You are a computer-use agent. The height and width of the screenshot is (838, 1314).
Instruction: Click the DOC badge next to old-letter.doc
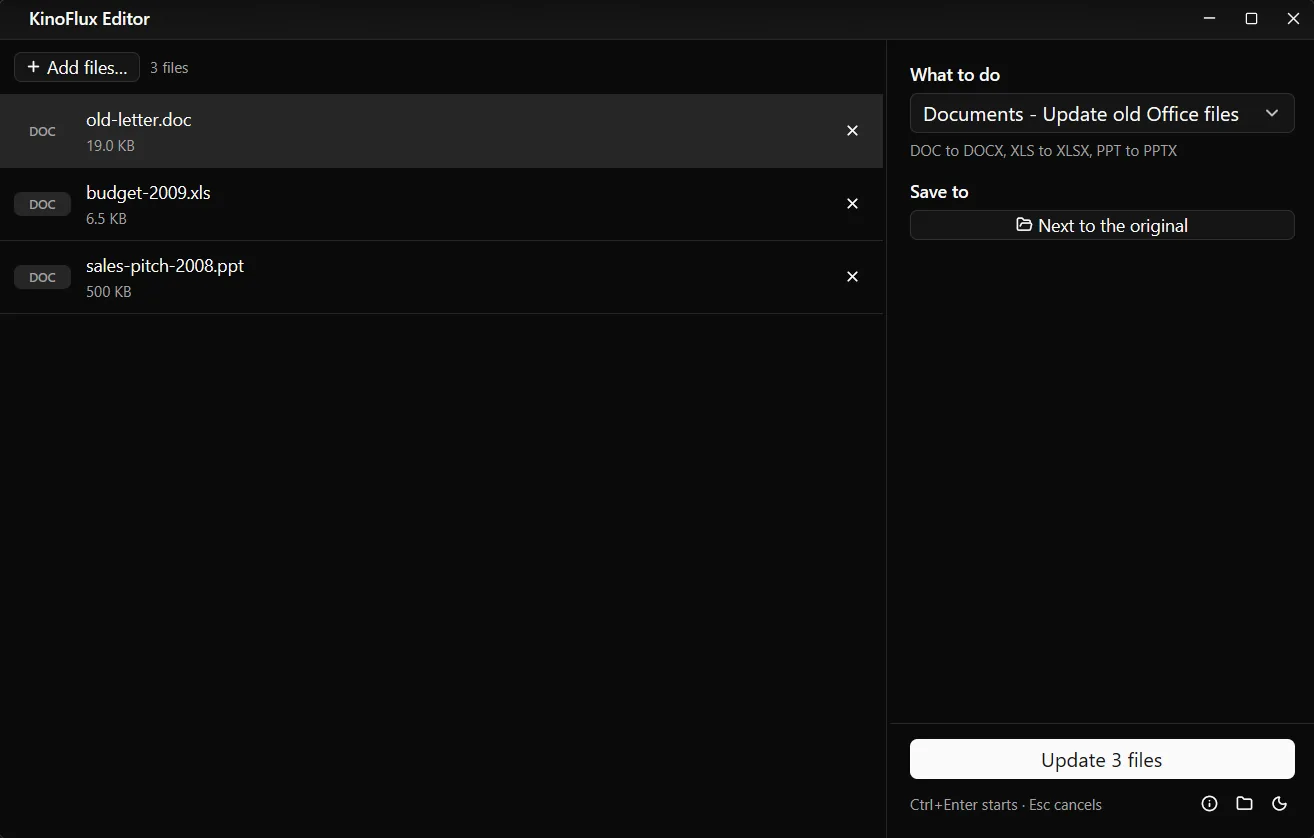pyautogui.click(x=42, y=132)
